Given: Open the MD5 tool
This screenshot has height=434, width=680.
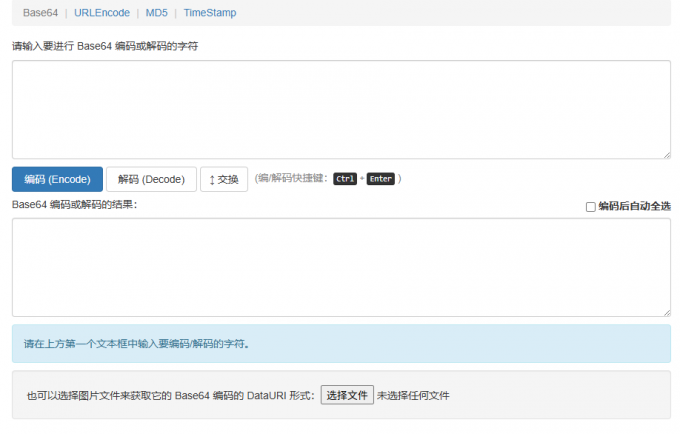Looking at the screenshot, I should point(156,13).
